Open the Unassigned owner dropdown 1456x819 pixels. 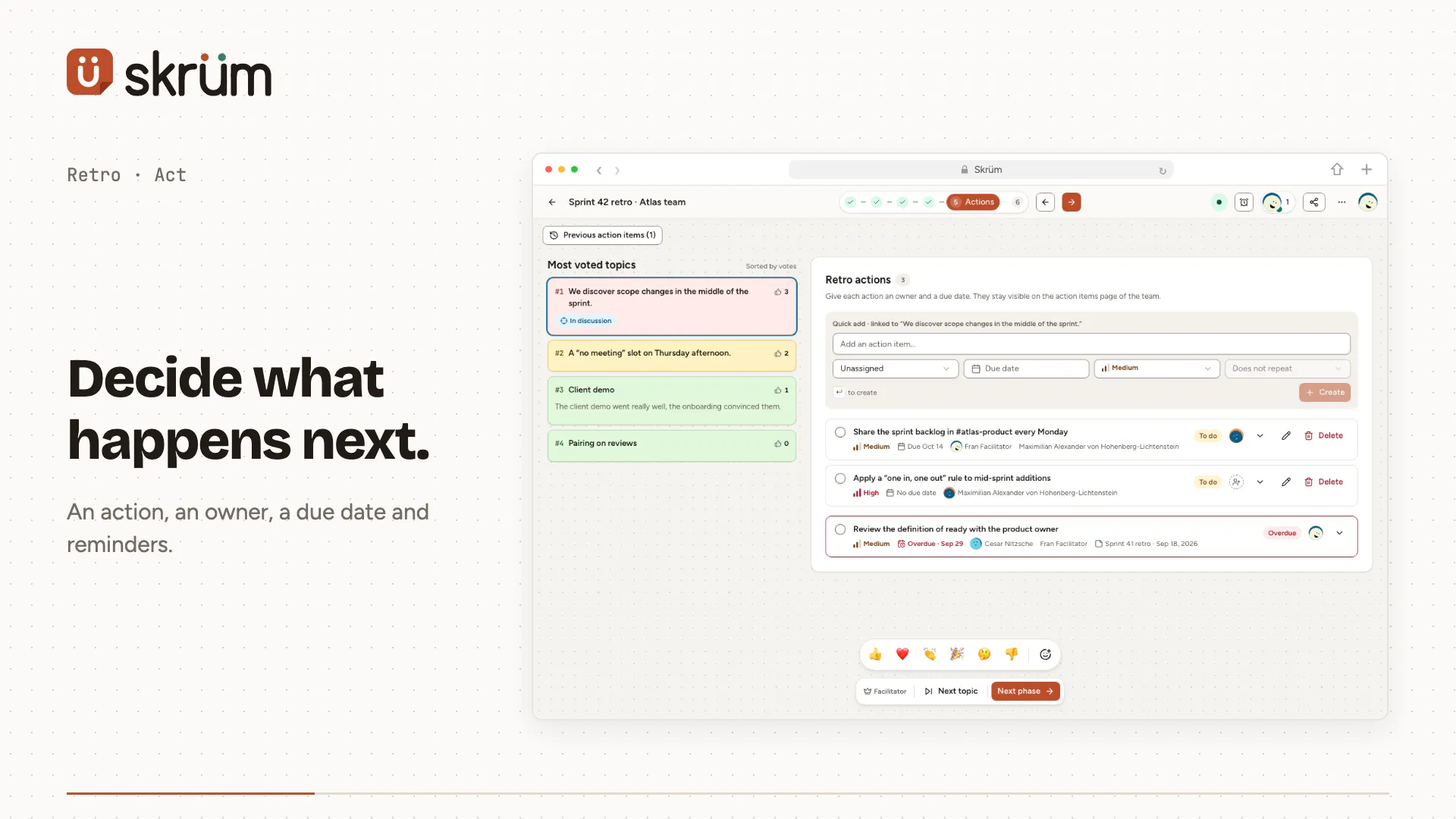(x=895, y=369)
